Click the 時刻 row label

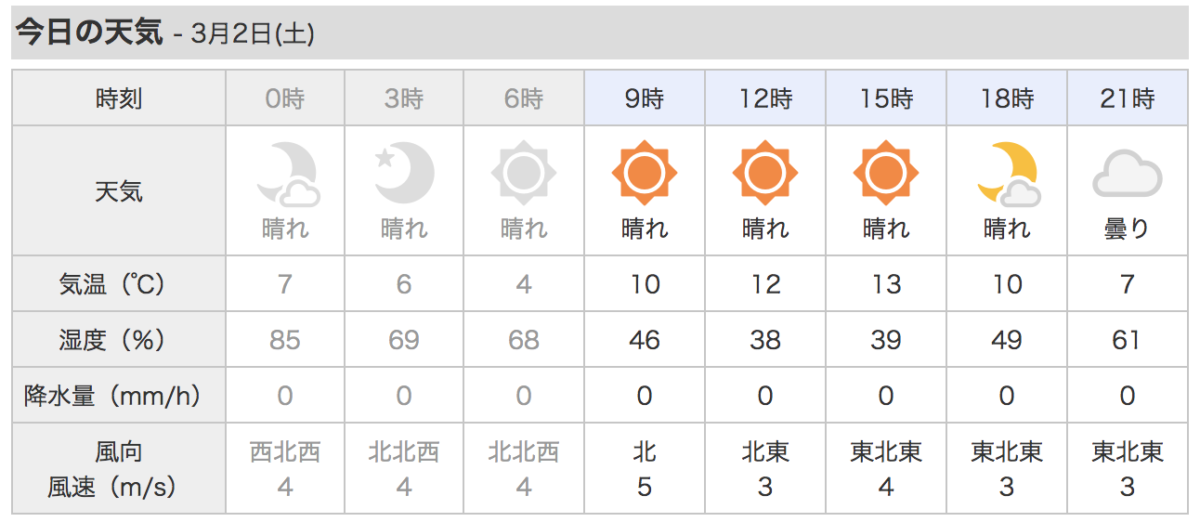pos(119,99)
